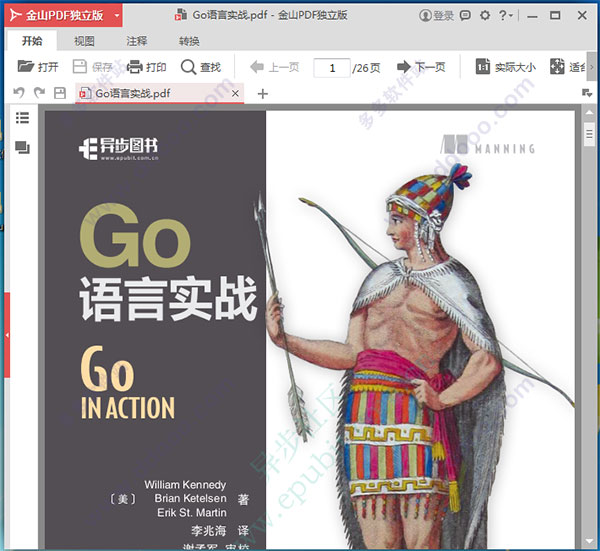Viewport: 600px width, 551px height.
Task: Click the page number input field
Action: (332, 68)
